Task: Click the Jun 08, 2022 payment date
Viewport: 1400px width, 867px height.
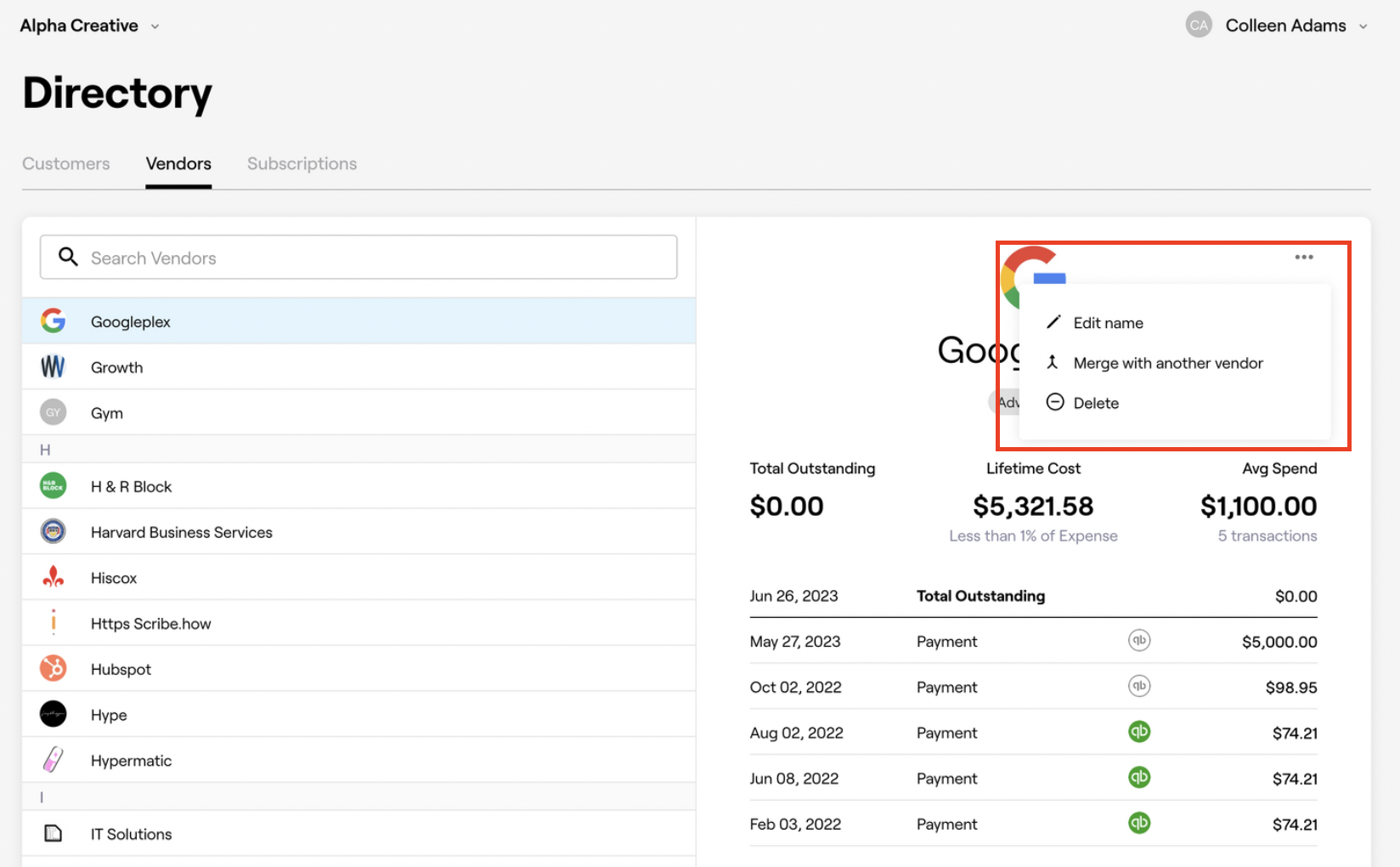Action: (x=793, y=779)
